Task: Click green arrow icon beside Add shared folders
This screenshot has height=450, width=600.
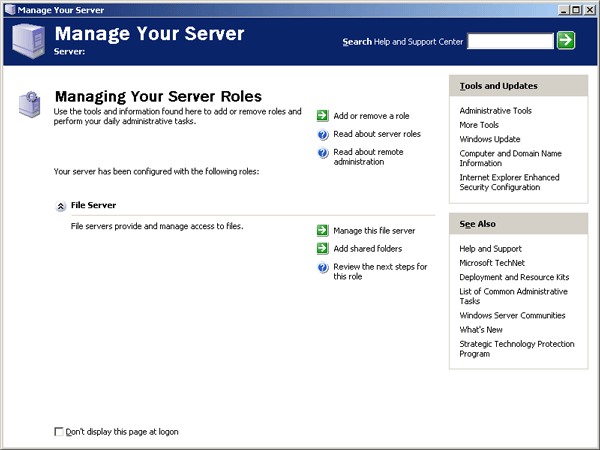Action: 323,248
